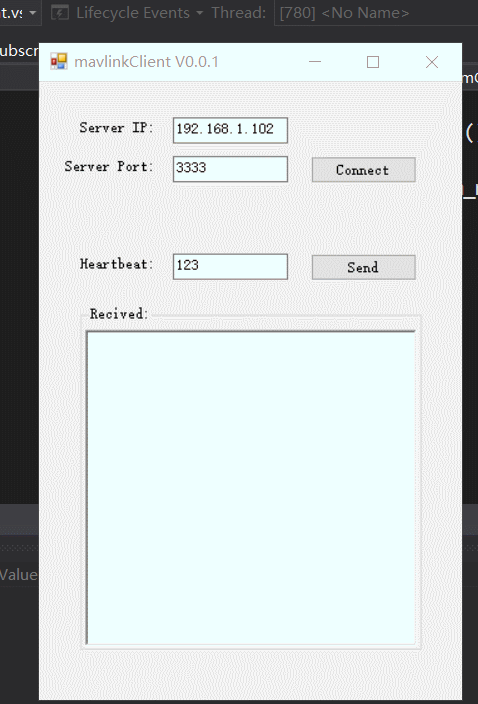Close the mavlinkClient V0.0.1 window
Viewport: 478px width, 704px height.
[x=432, y=62]
